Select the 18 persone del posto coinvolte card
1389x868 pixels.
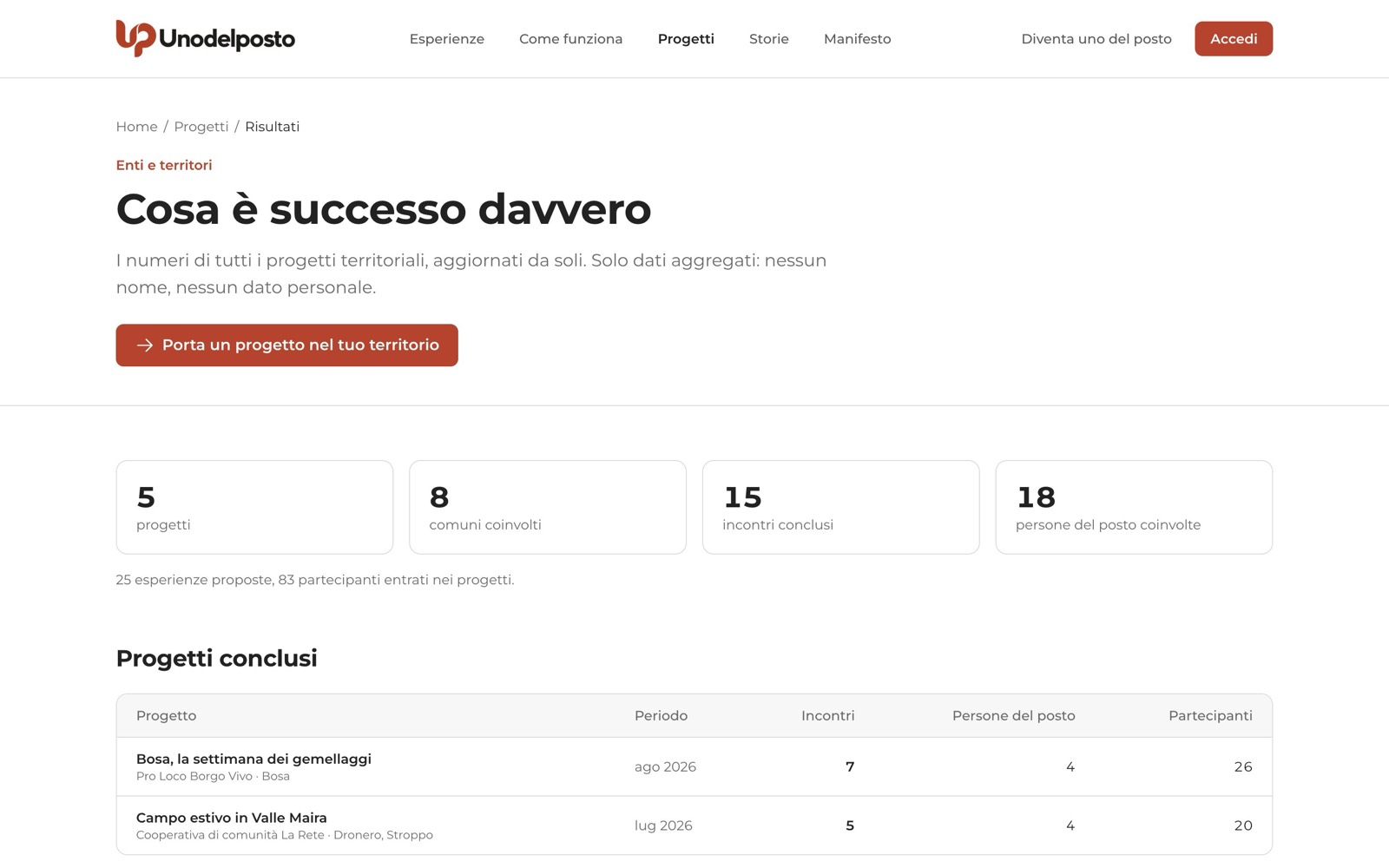pos(1134,507)
